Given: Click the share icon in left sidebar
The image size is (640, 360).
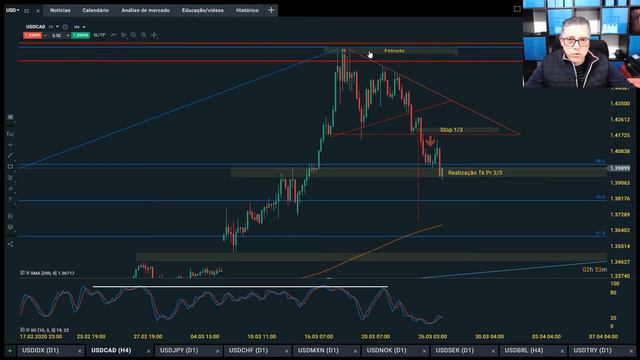Looking at the screenshot, I should (10, 244).
